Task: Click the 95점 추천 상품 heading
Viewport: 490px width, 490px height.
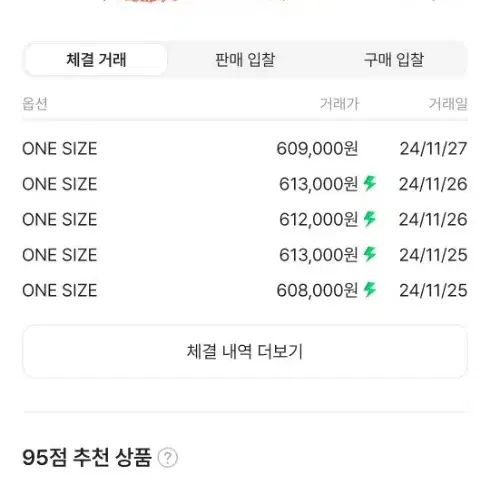Action: pyautogui.click(x=87, y=457)
